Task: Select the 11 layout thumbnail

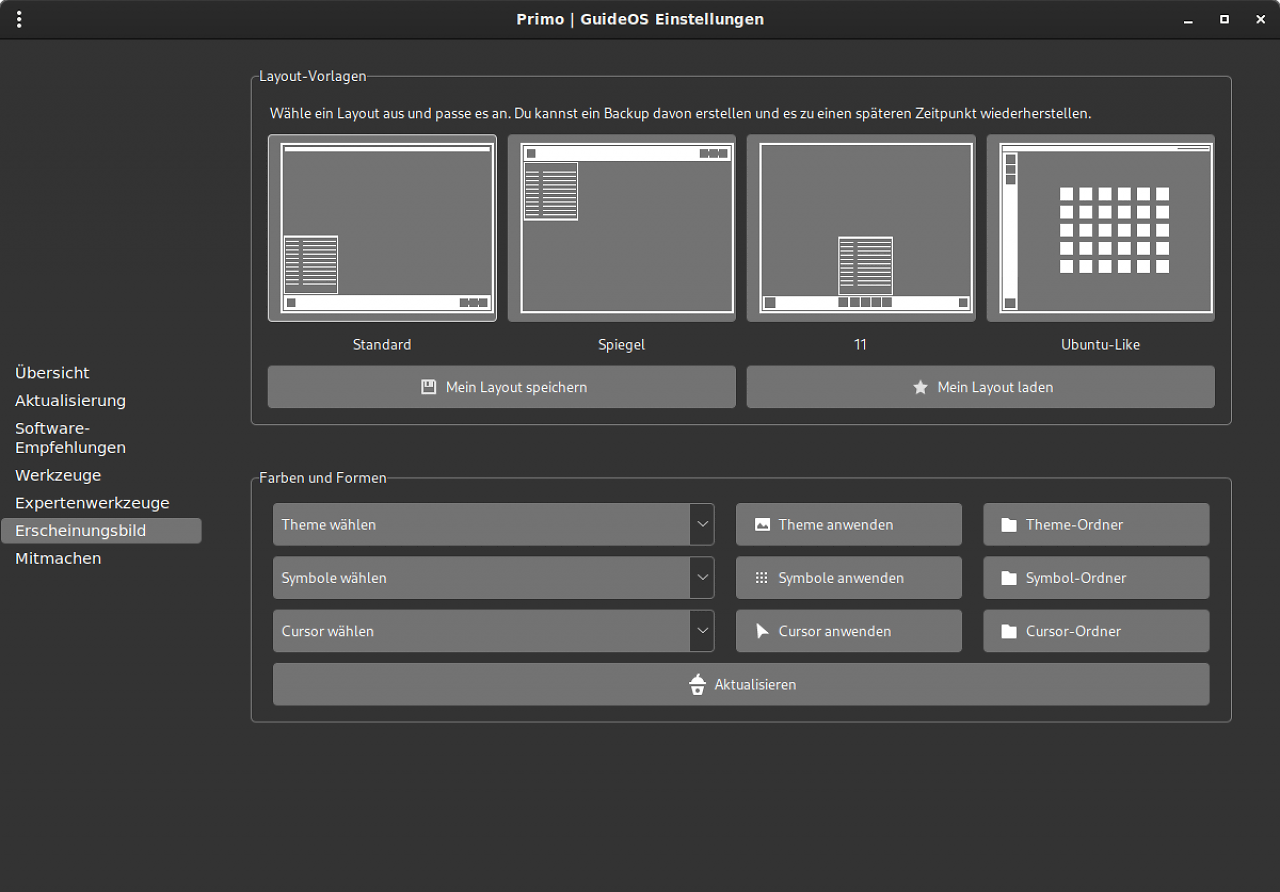Action: pyautogui.click(x=861, y=228)
